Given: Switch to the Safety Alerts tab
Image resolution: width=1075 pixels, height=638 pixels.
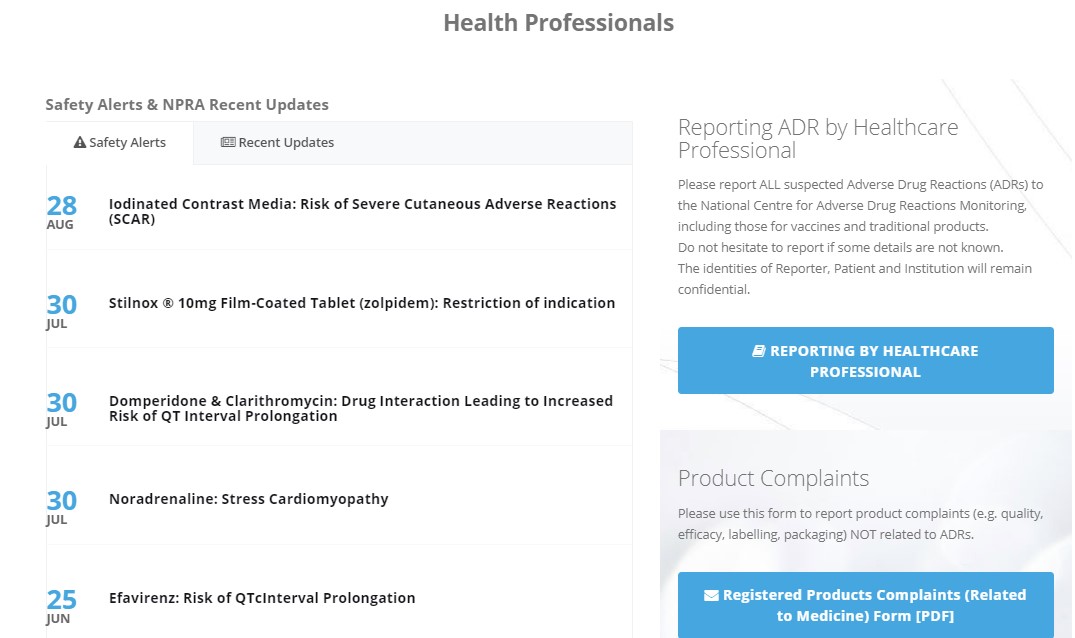Looking at the screenshot, I should pyautogui.click(x=120, y=143).
